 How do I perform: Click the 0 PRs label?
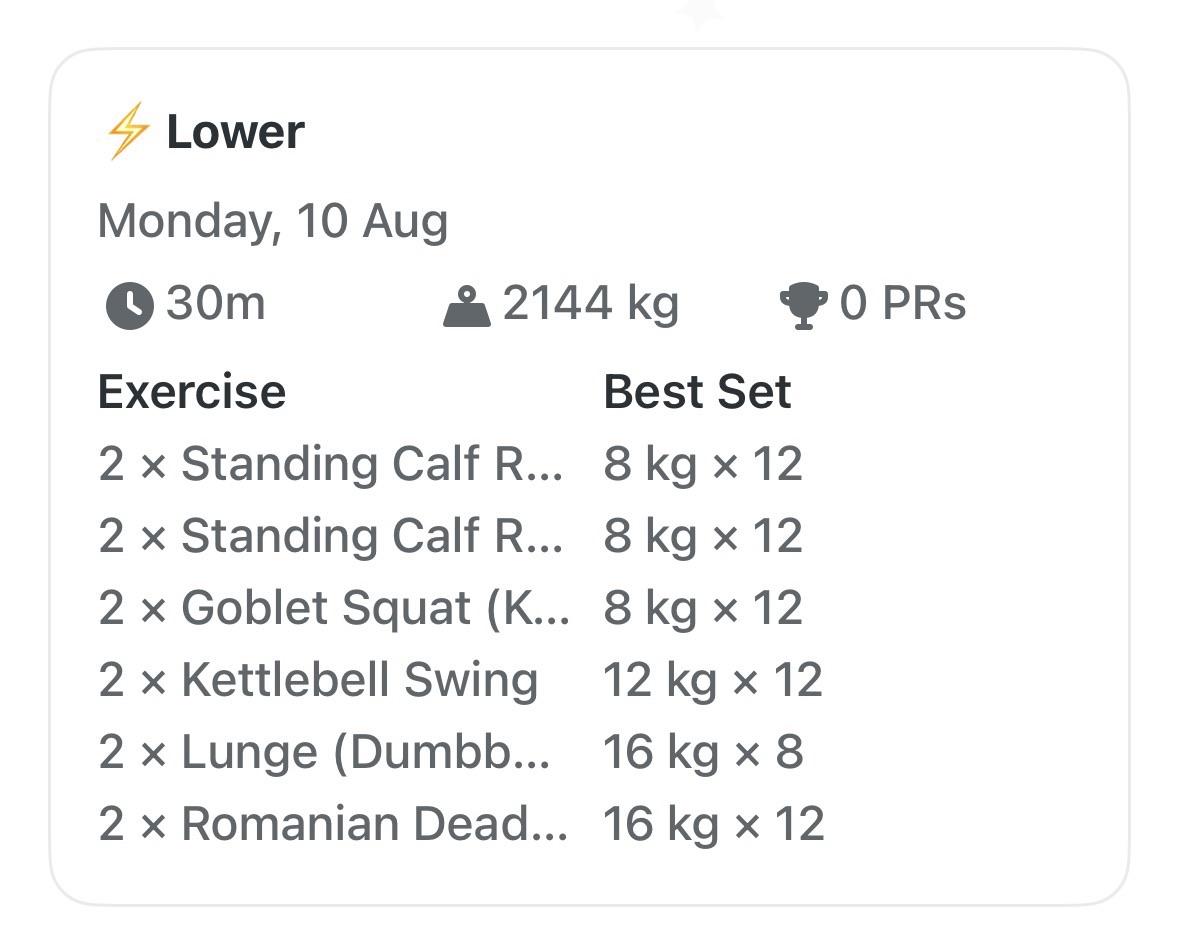[902, 304]
